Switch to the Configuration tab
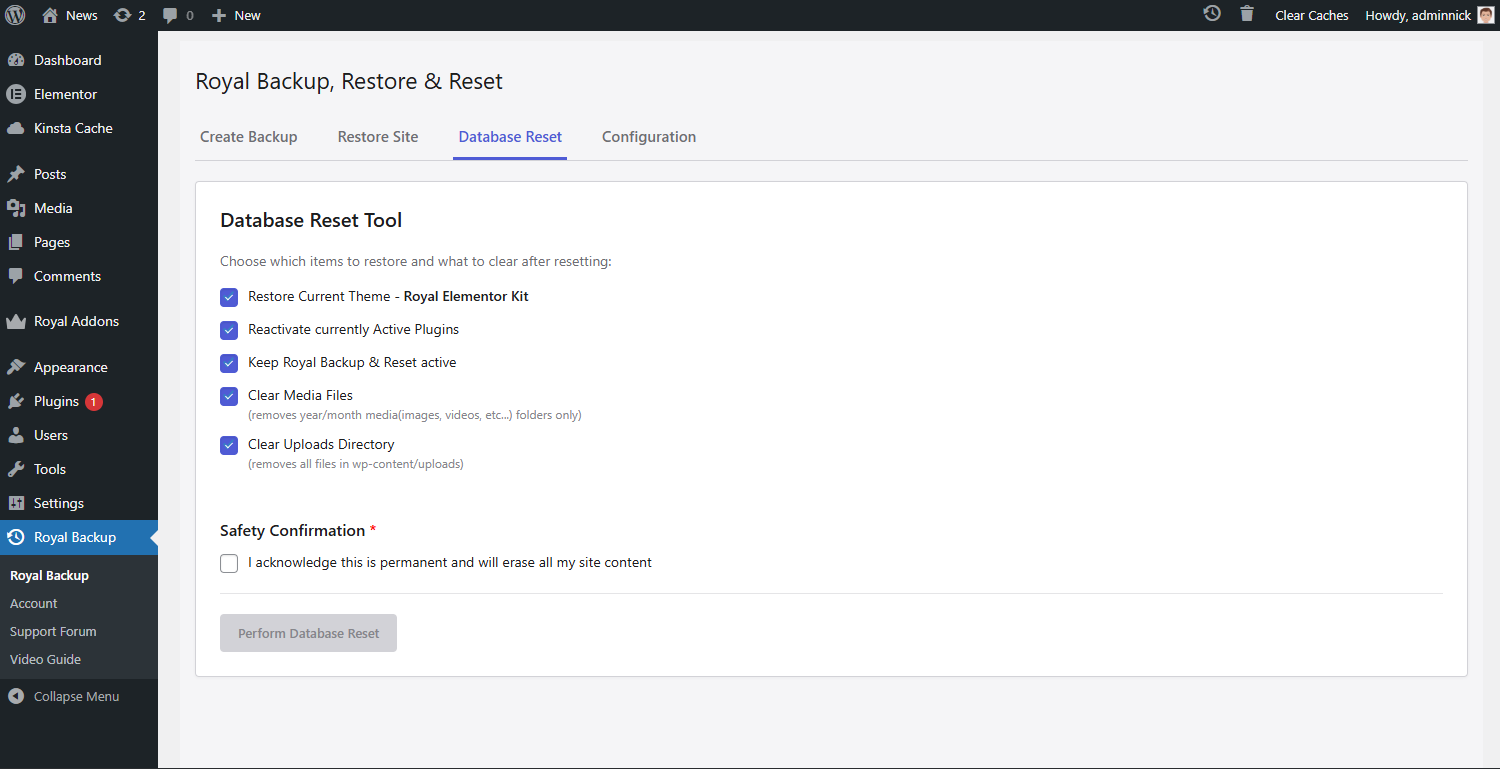Screen dimensions: 1500x769 [x=648, y=137]
